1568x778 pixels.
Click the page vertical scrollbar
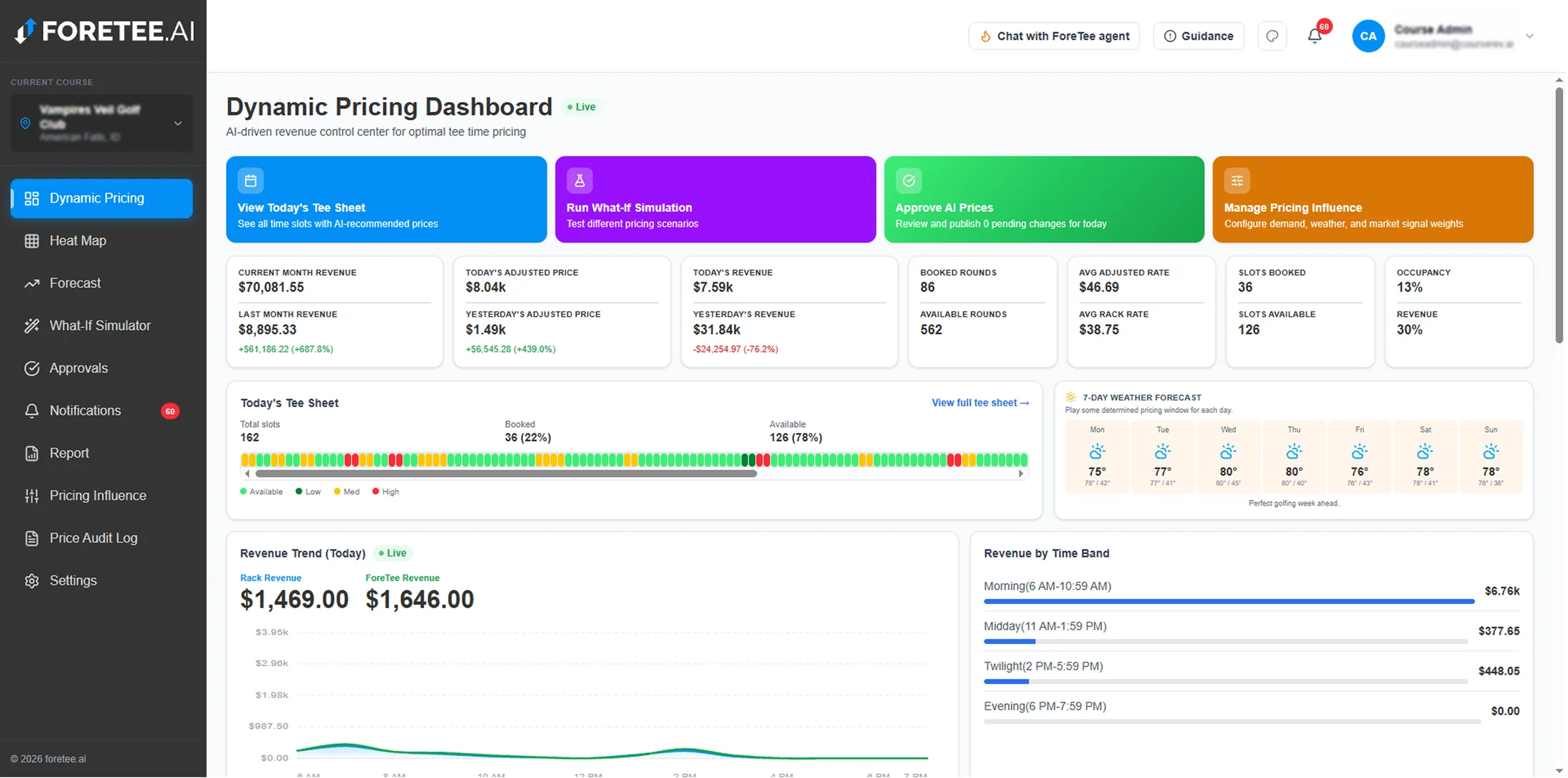tap(1559, 214)
